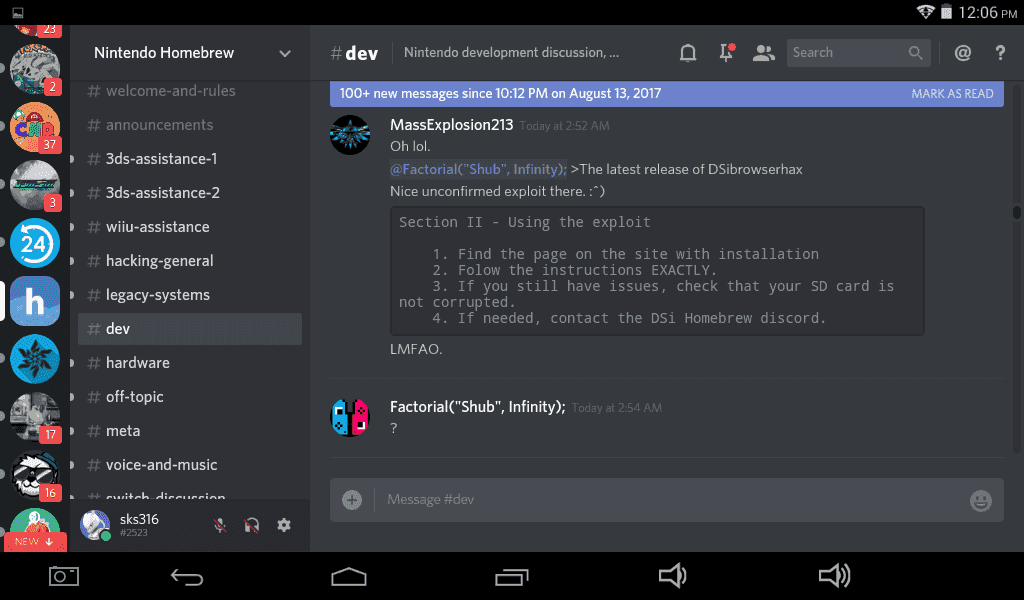This screenshot has height=600, width=1024.
Task: Click the "Section II - Using the exploit" code block
Action: point(657,271)
